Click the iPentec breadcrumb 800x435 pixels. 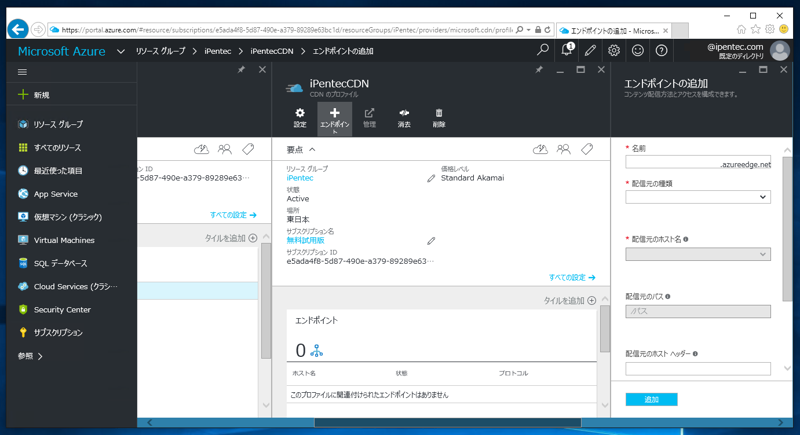coord(218,51)
